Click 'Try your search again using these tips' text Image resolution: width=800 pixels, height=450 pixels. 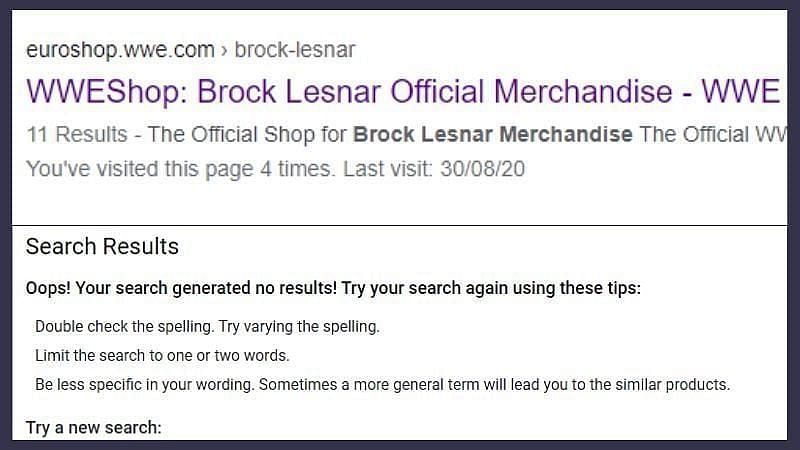point(490,289)
